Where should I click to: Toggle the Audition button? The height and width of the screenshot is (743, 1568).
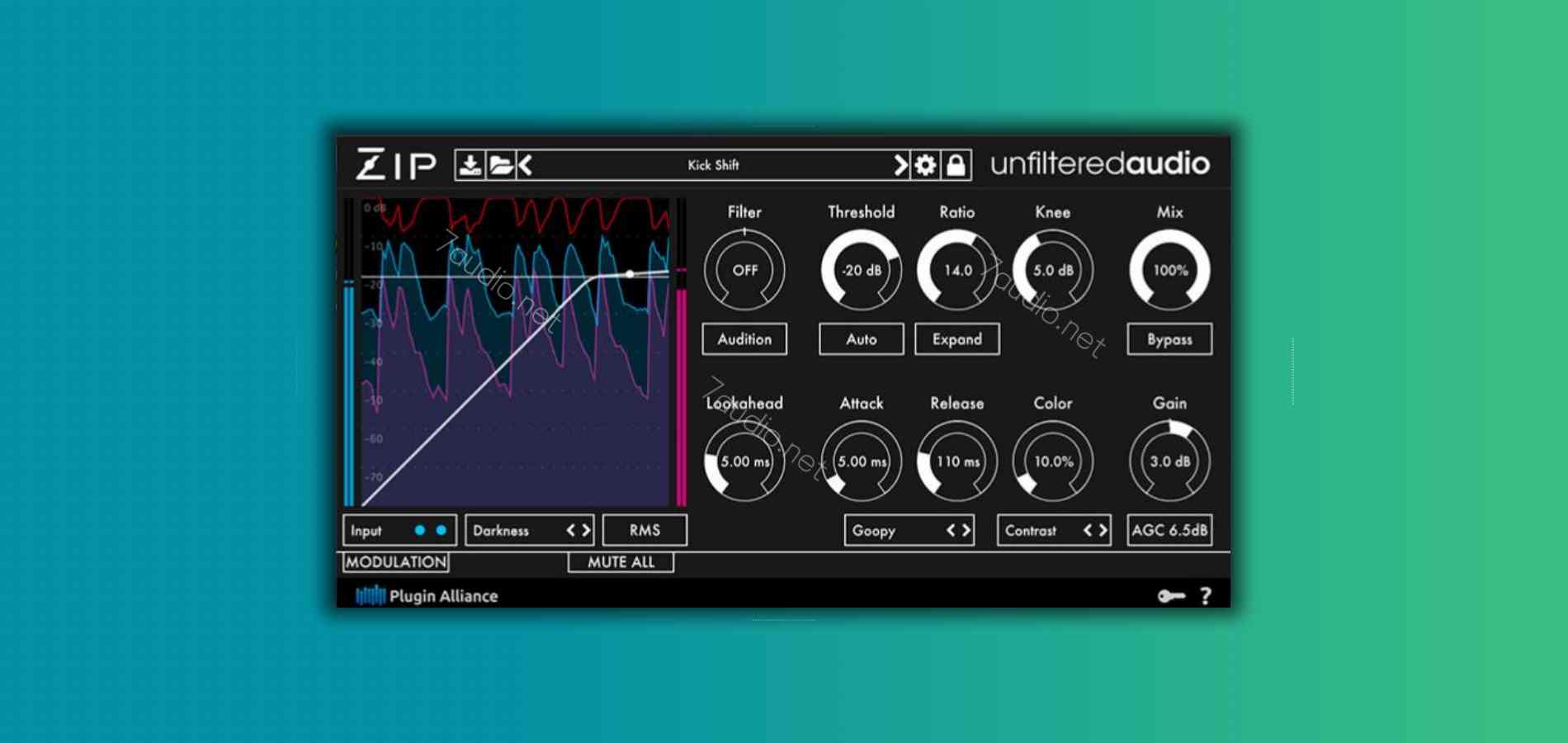click(x=744, y=339)
